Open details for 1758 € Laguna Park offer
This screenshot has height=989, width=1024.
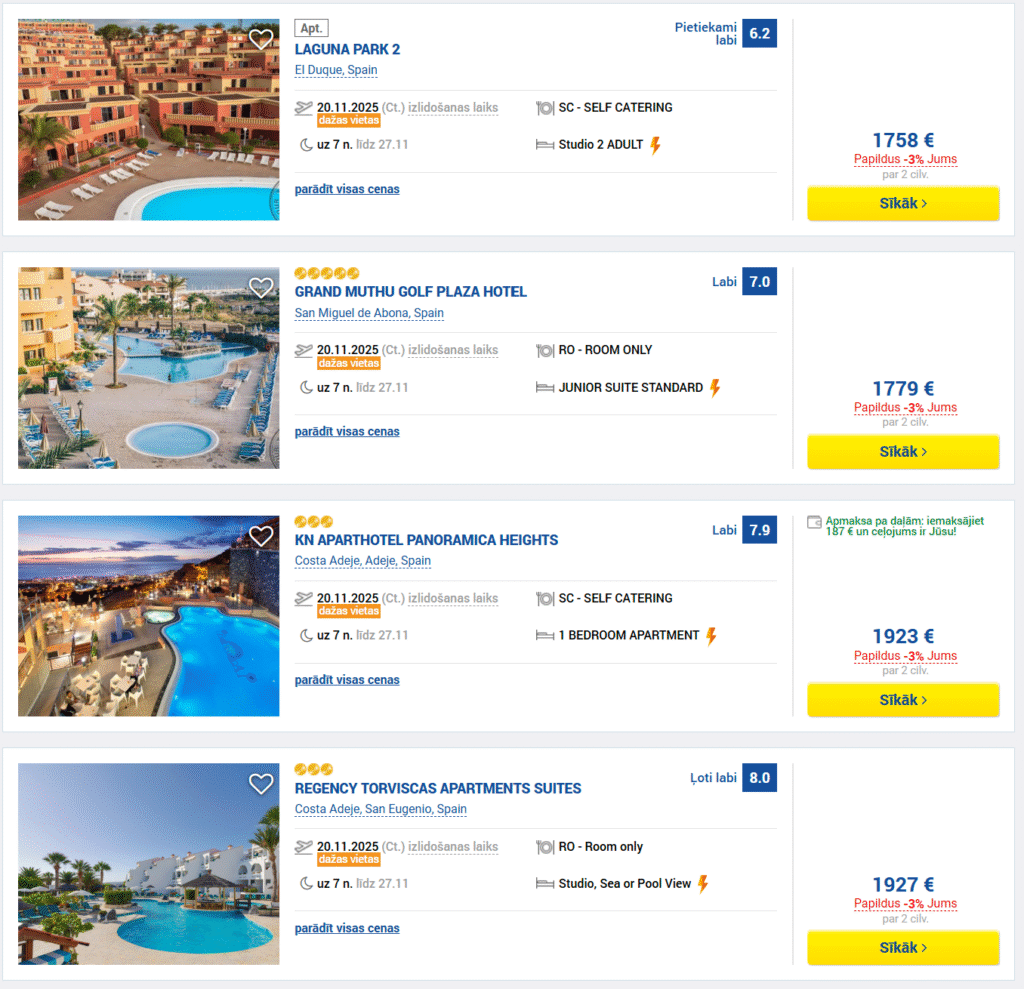(903, 204)
